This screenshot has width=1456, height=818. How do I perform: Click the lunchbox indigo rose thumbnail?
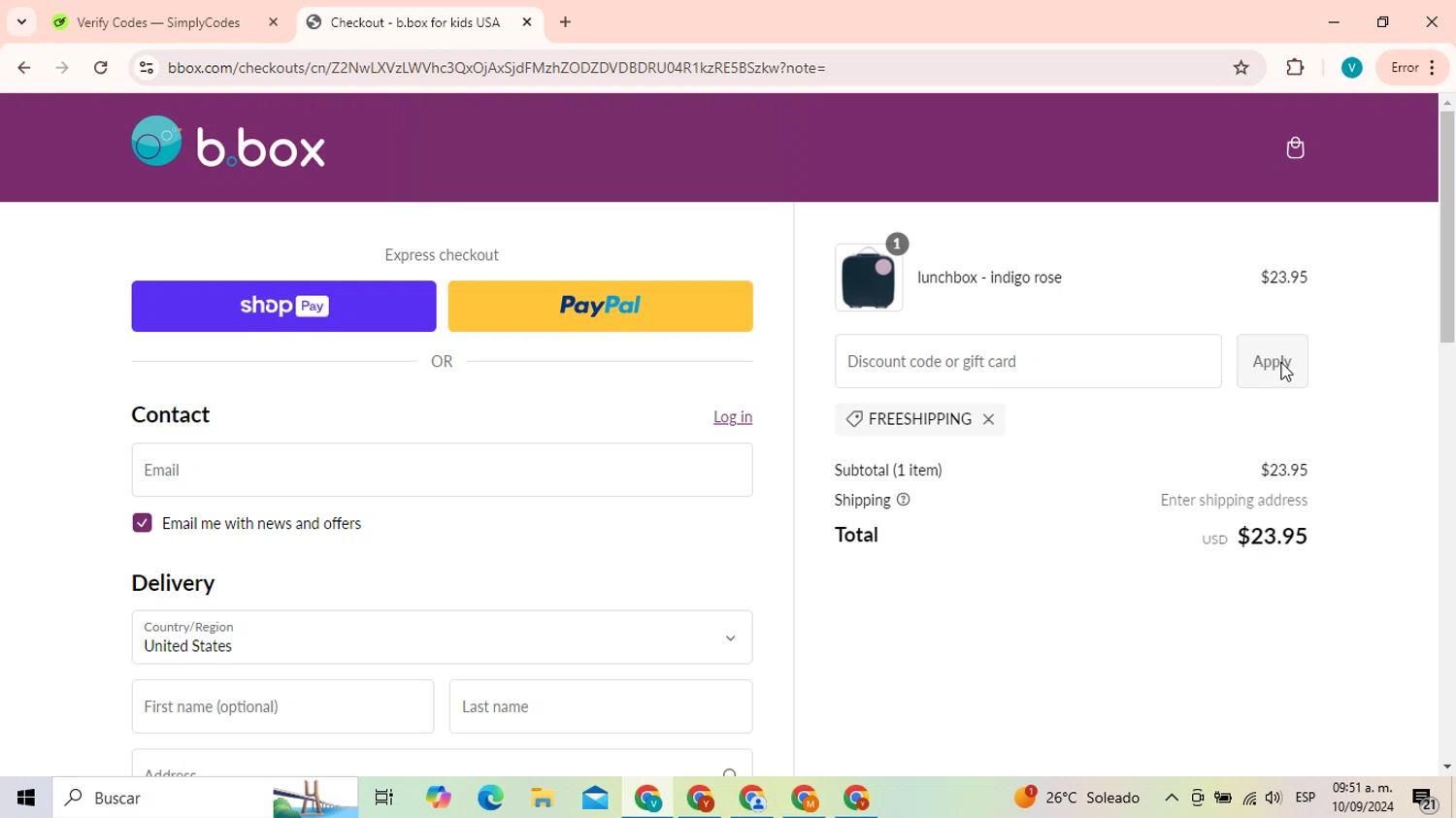pyautogui.click(x=869, y=278)
